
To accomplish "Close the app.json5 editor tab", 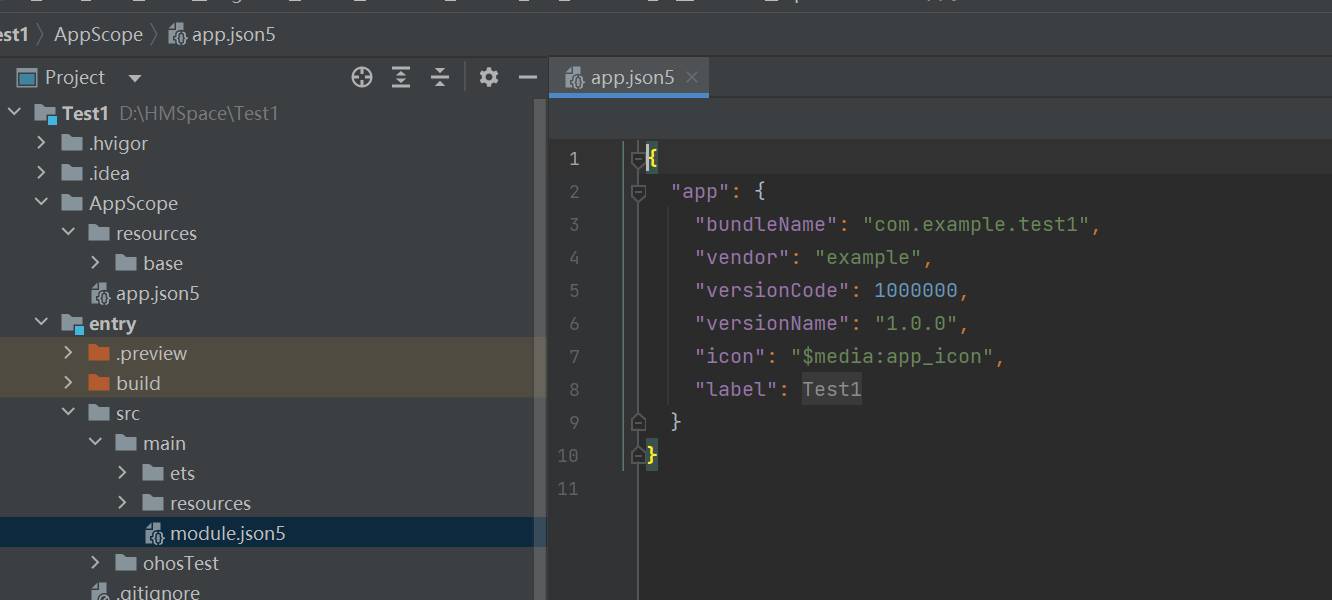I will click(x=692, y=77).
